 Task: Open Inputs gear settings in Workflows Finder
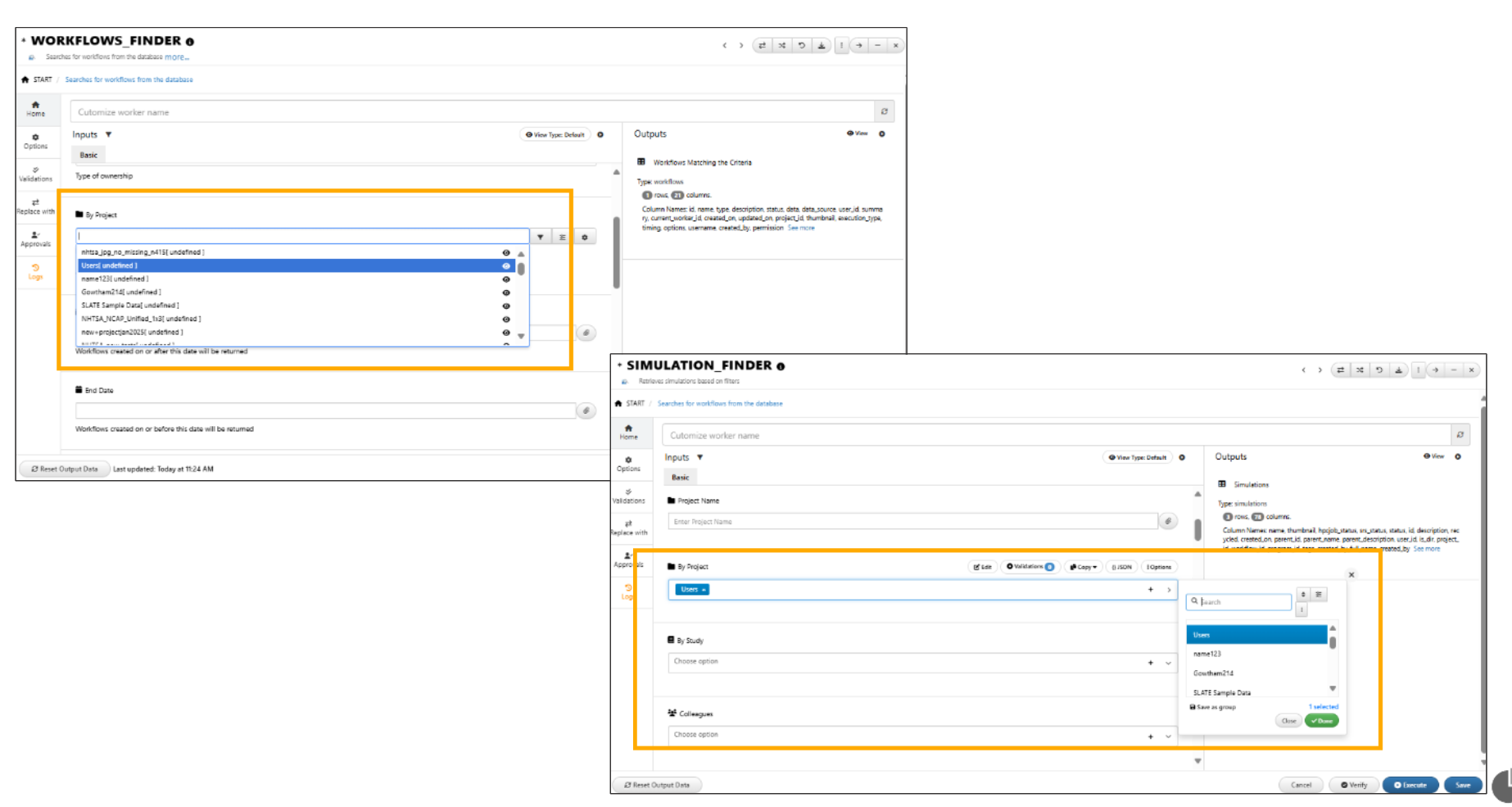(x=600, y=134)
